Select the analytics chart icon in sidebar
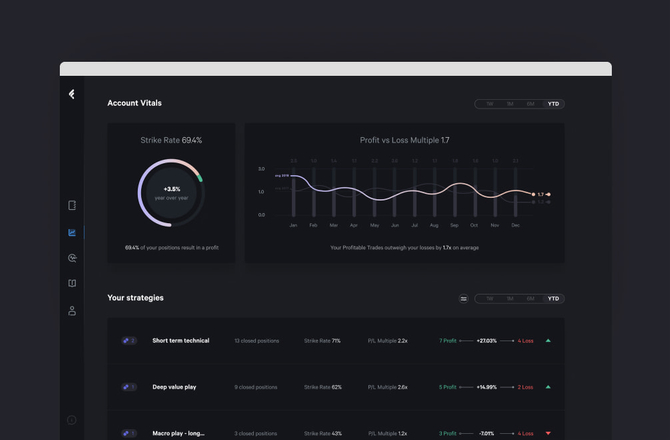 tap(72, 232)
